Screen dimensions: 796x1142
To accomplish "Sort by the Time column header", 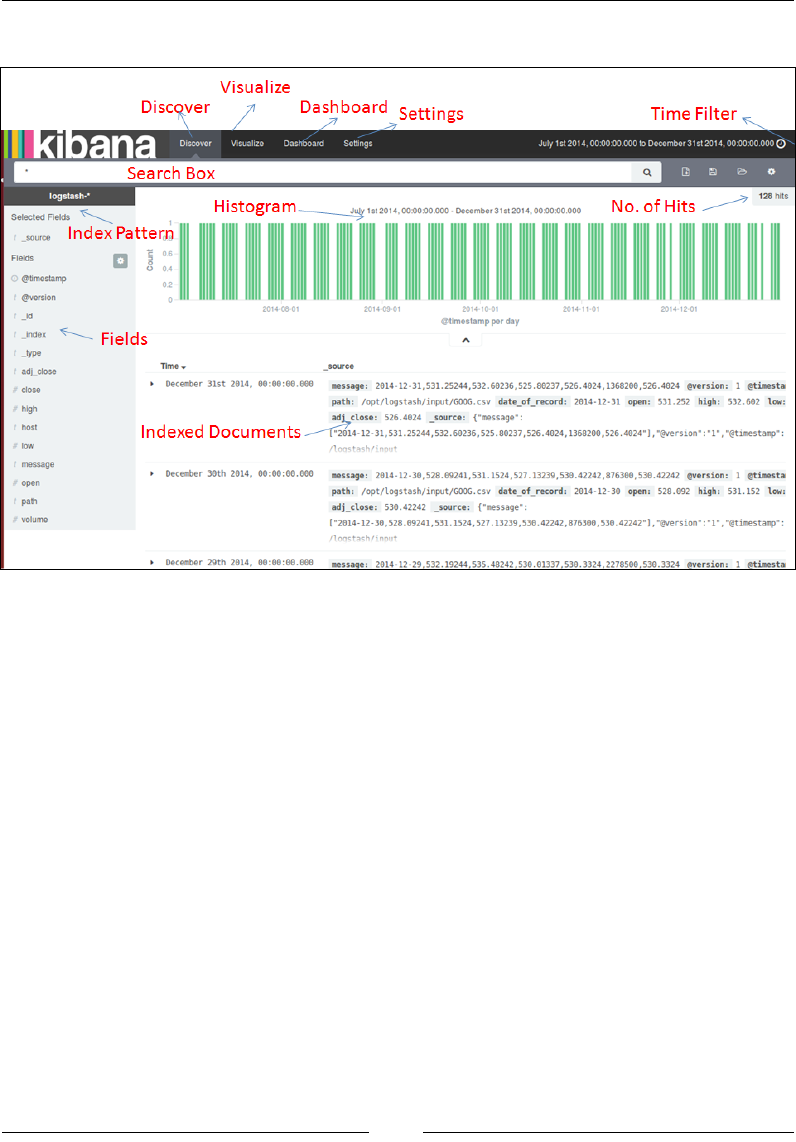I will click(173, 366).
